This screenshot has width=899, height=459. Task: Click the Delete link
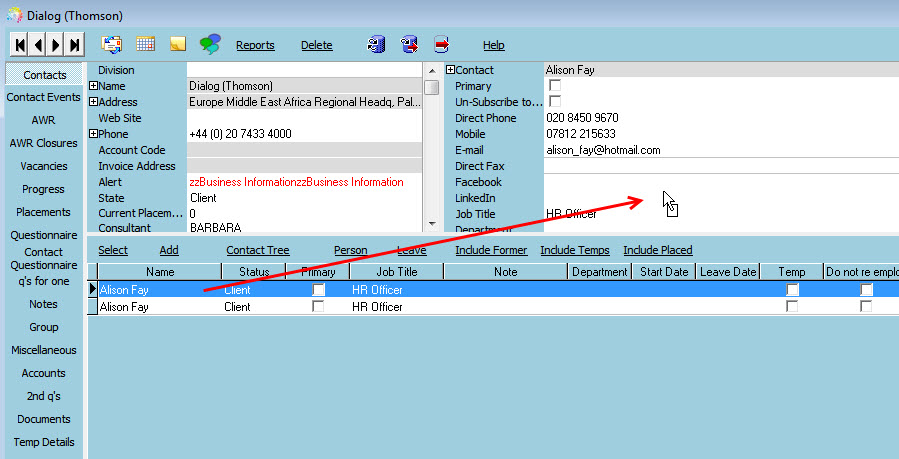point(316,45)
